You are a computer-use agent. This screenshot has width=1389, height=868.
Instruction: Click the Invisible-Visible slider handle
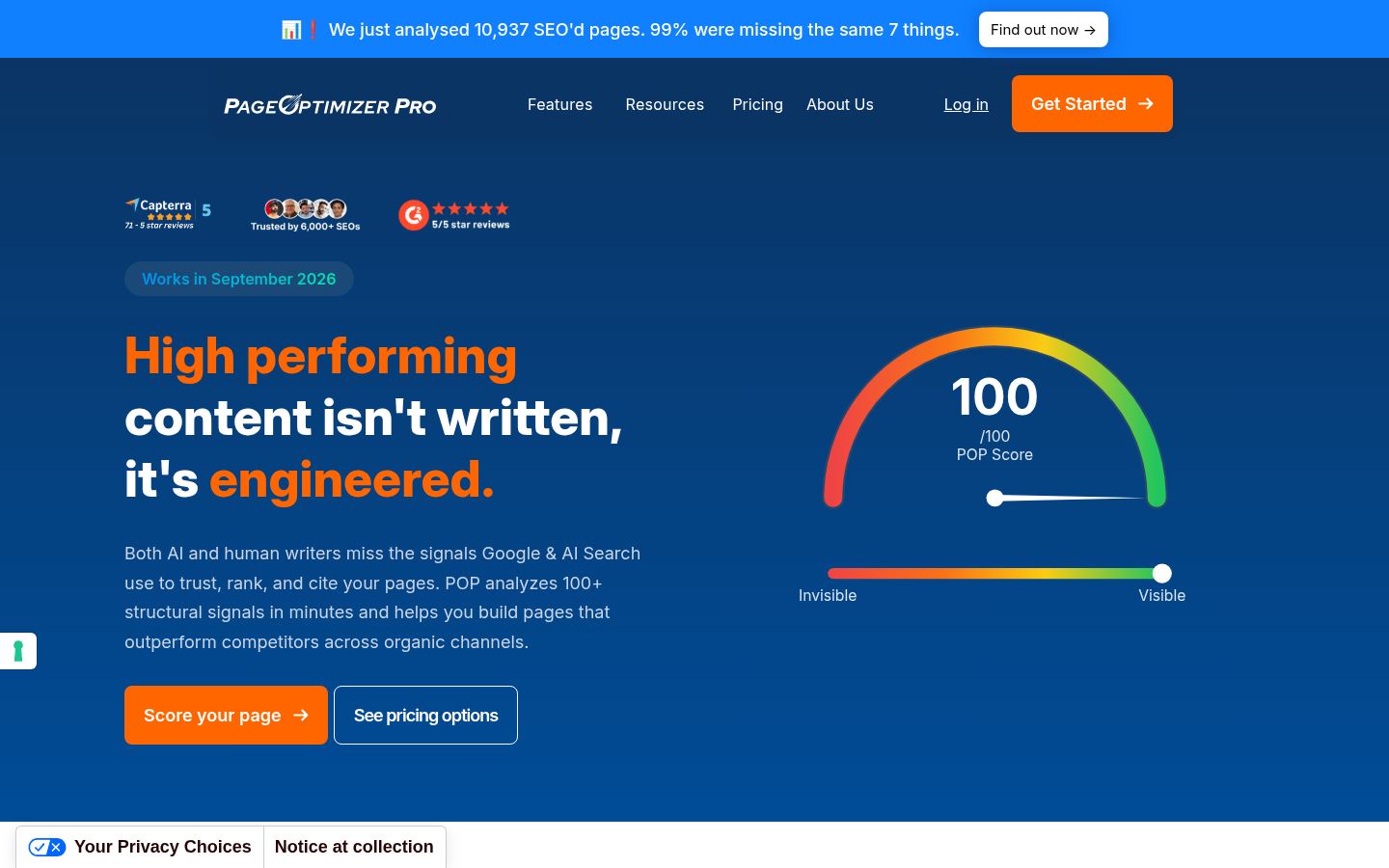(x=1162, y=573)
